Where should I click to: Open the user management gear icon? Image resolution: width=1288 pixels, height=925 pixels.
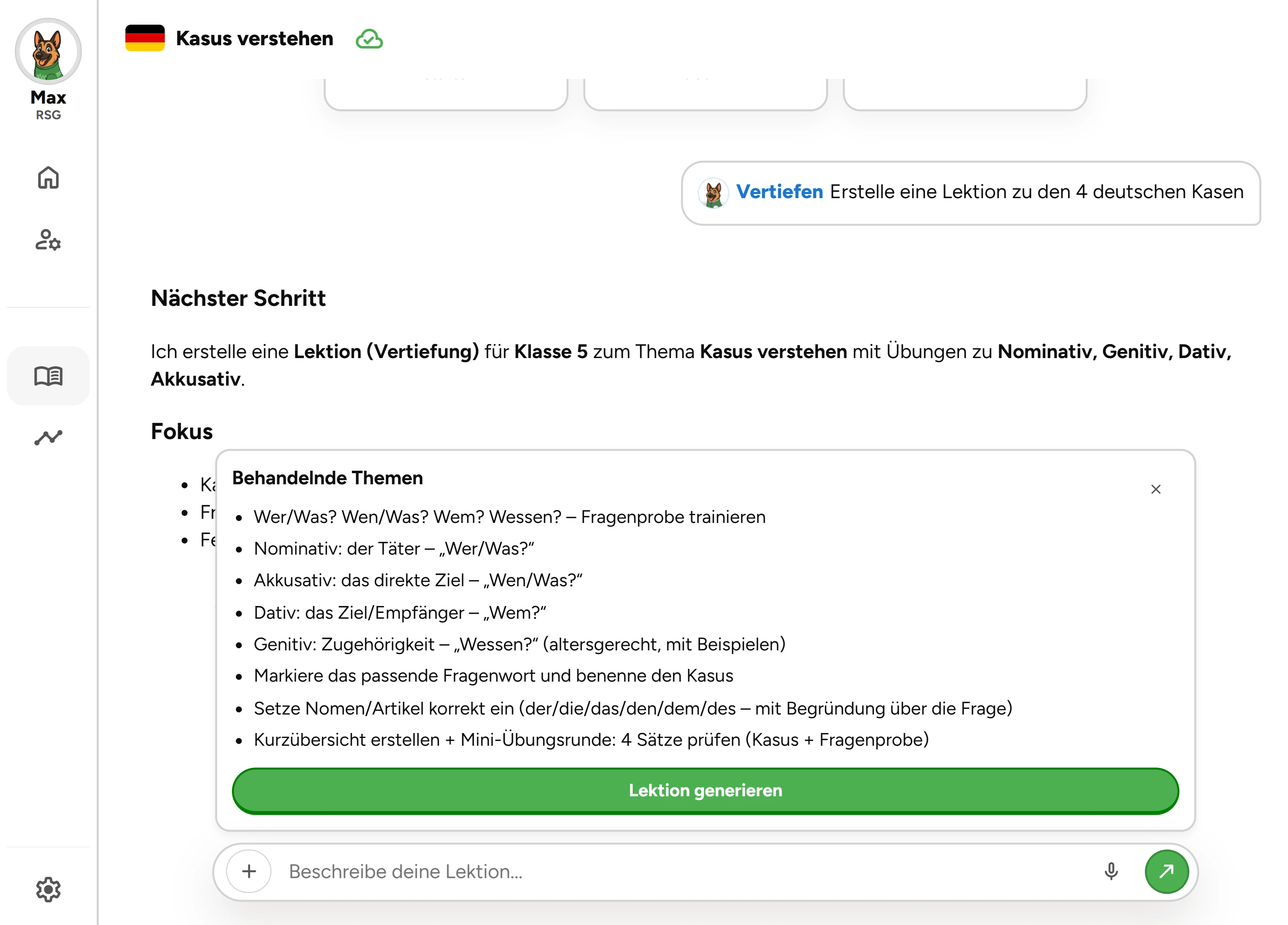[x=48, y=240]
